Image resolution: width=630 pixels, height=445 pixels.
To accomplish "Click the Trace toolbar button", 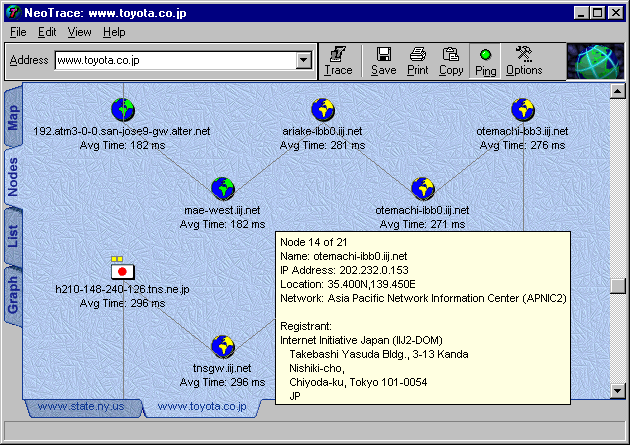I will click(x=338, y=61).
